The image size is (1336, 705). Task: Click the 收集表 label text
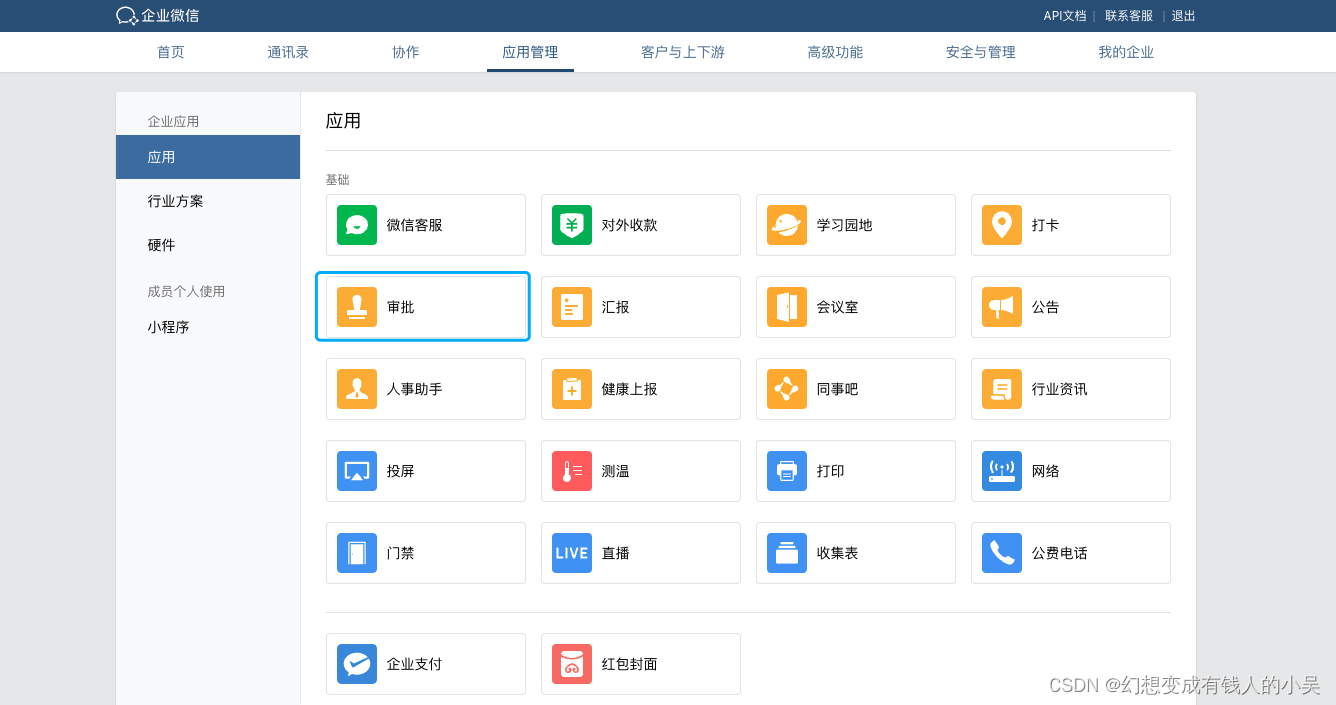(838, 553)
